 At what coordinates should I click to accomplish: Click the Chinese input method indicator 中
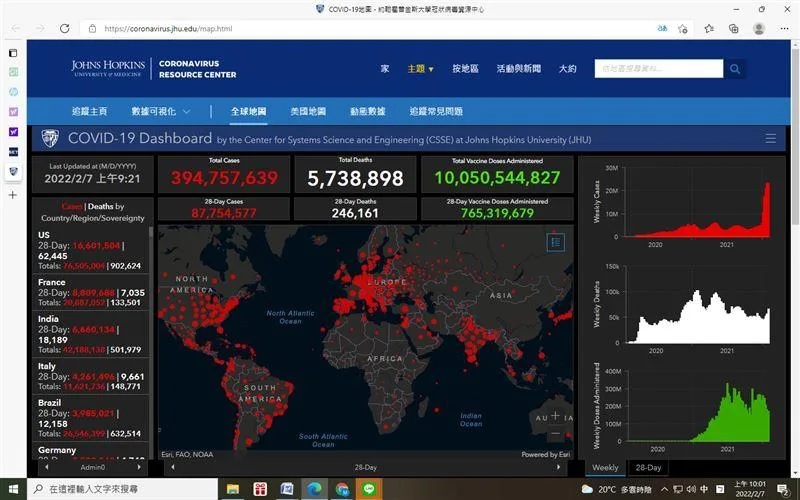click(x=704, y=489)
